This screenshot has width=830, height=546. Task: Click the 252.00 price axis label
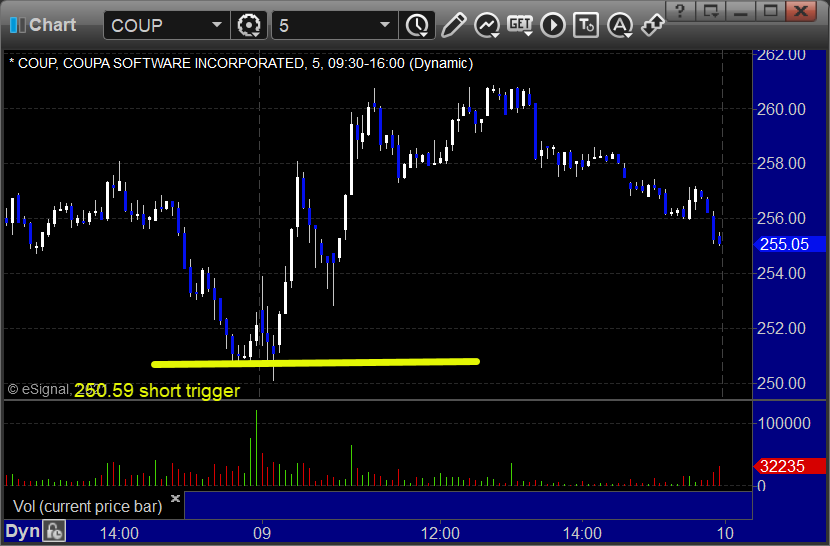781,328
